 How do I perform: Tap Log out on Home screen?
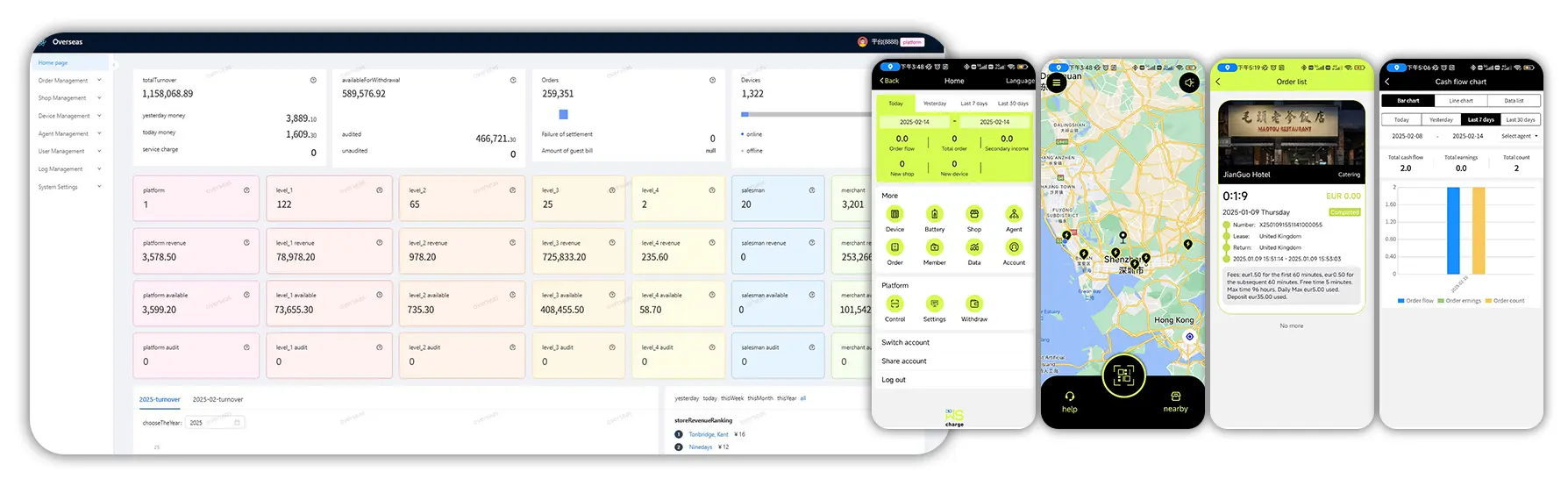(894, 380)
